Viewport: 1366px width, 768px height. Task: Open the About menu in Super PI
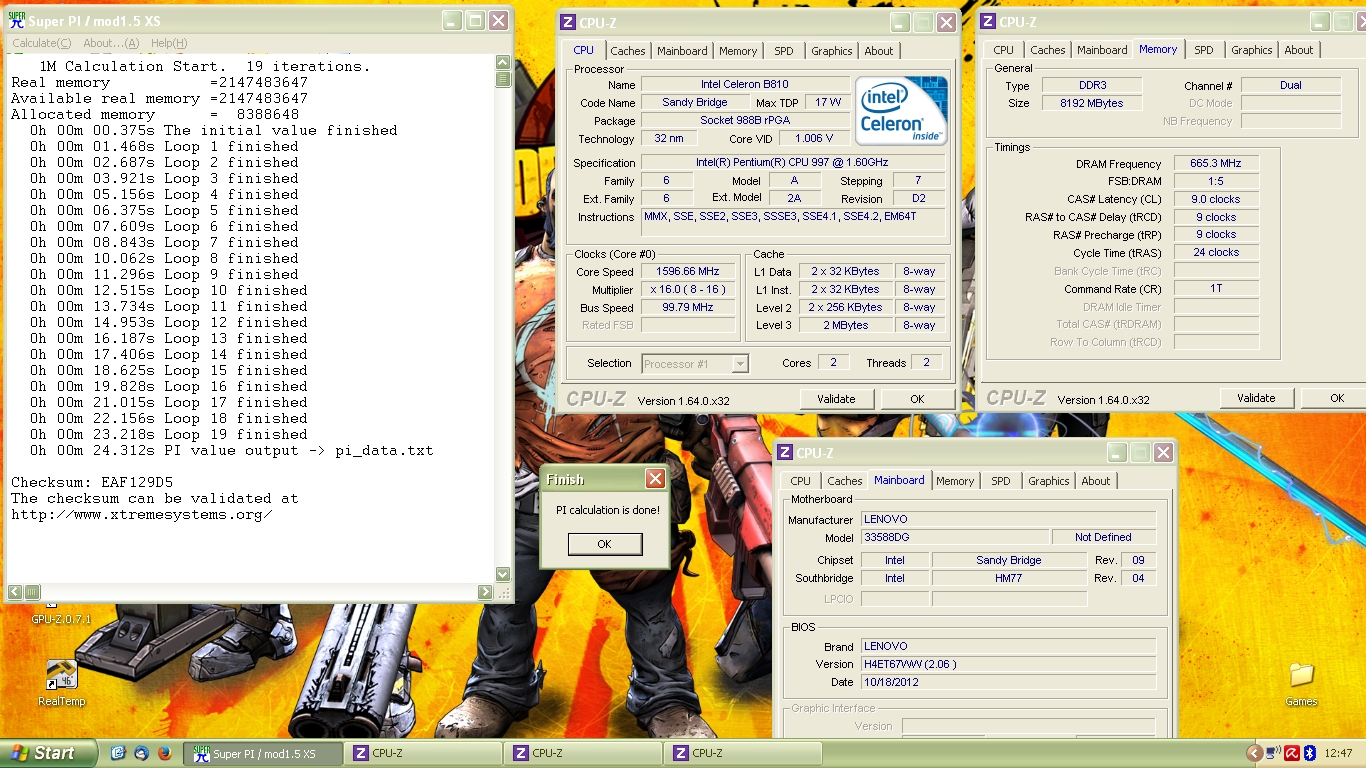coord(111,43)
